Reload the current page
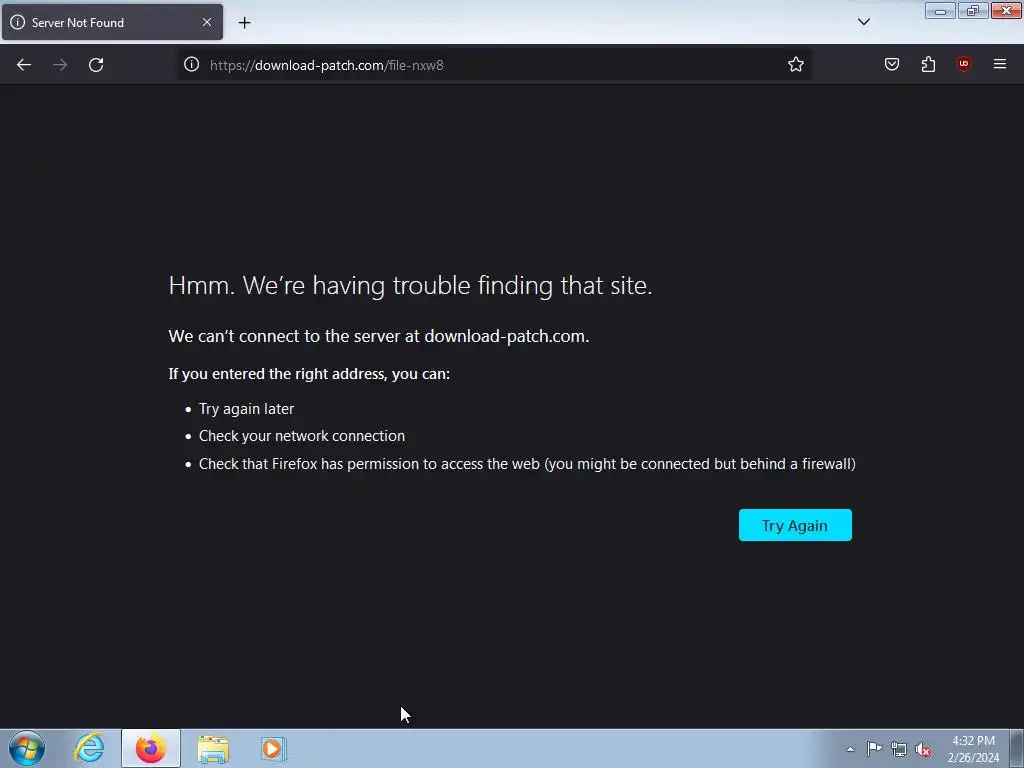The image size is (1024, 768). [x=96, y=65]
